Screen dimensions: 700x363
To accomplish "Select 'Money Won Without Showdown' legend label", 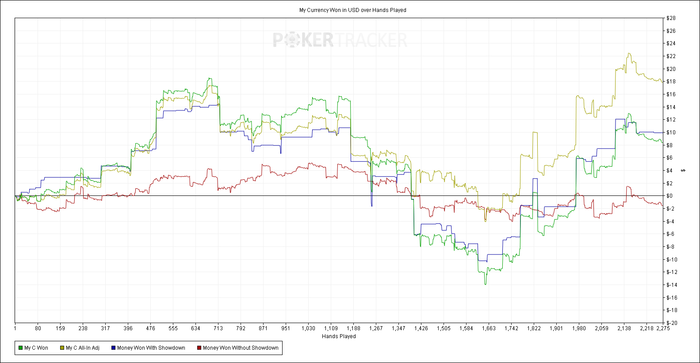I will (241, 348).
